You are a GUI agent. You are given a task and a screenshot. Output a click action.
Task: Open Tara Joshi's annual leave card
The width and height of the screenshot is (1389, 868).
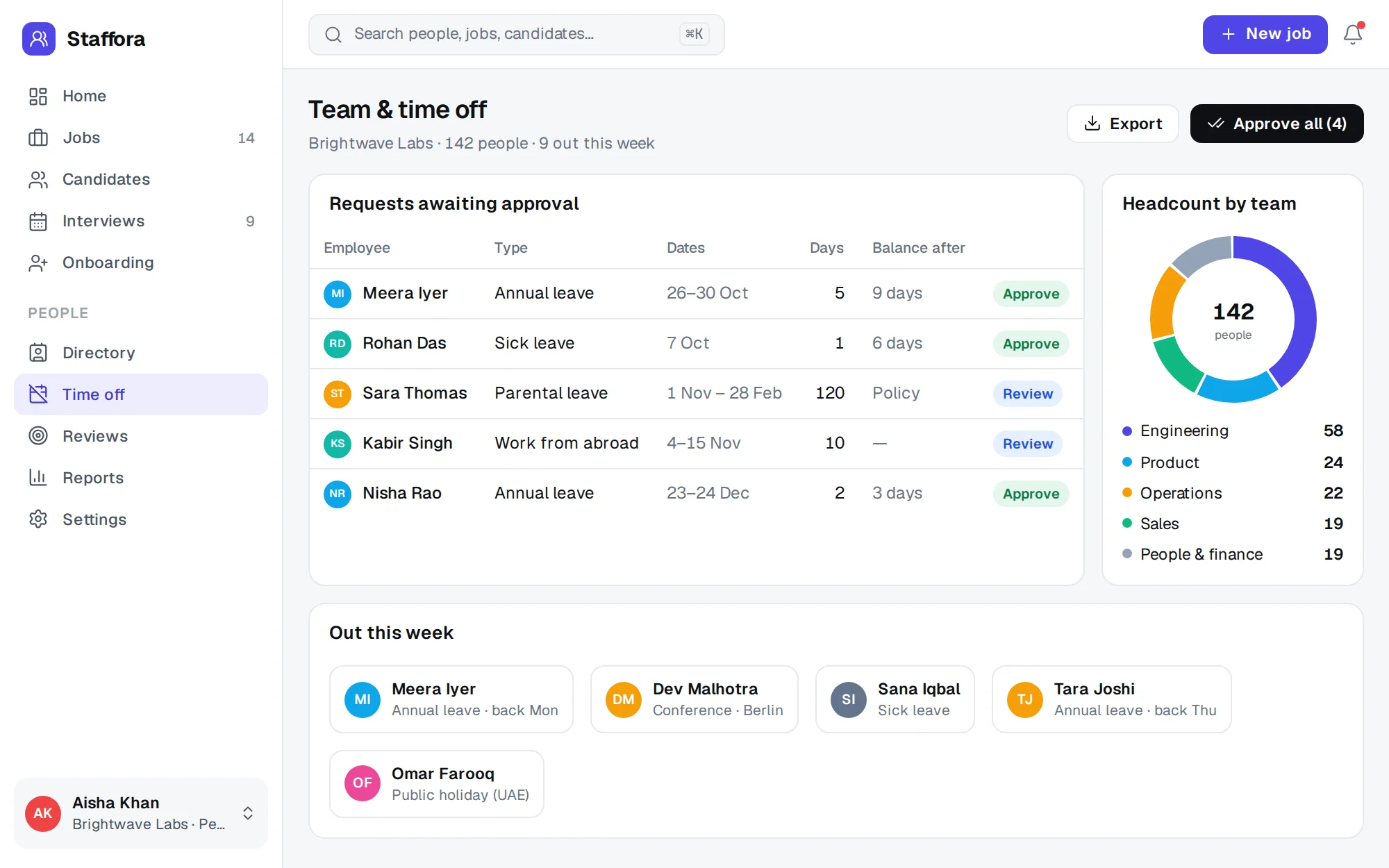click(x=1111, y=699)
